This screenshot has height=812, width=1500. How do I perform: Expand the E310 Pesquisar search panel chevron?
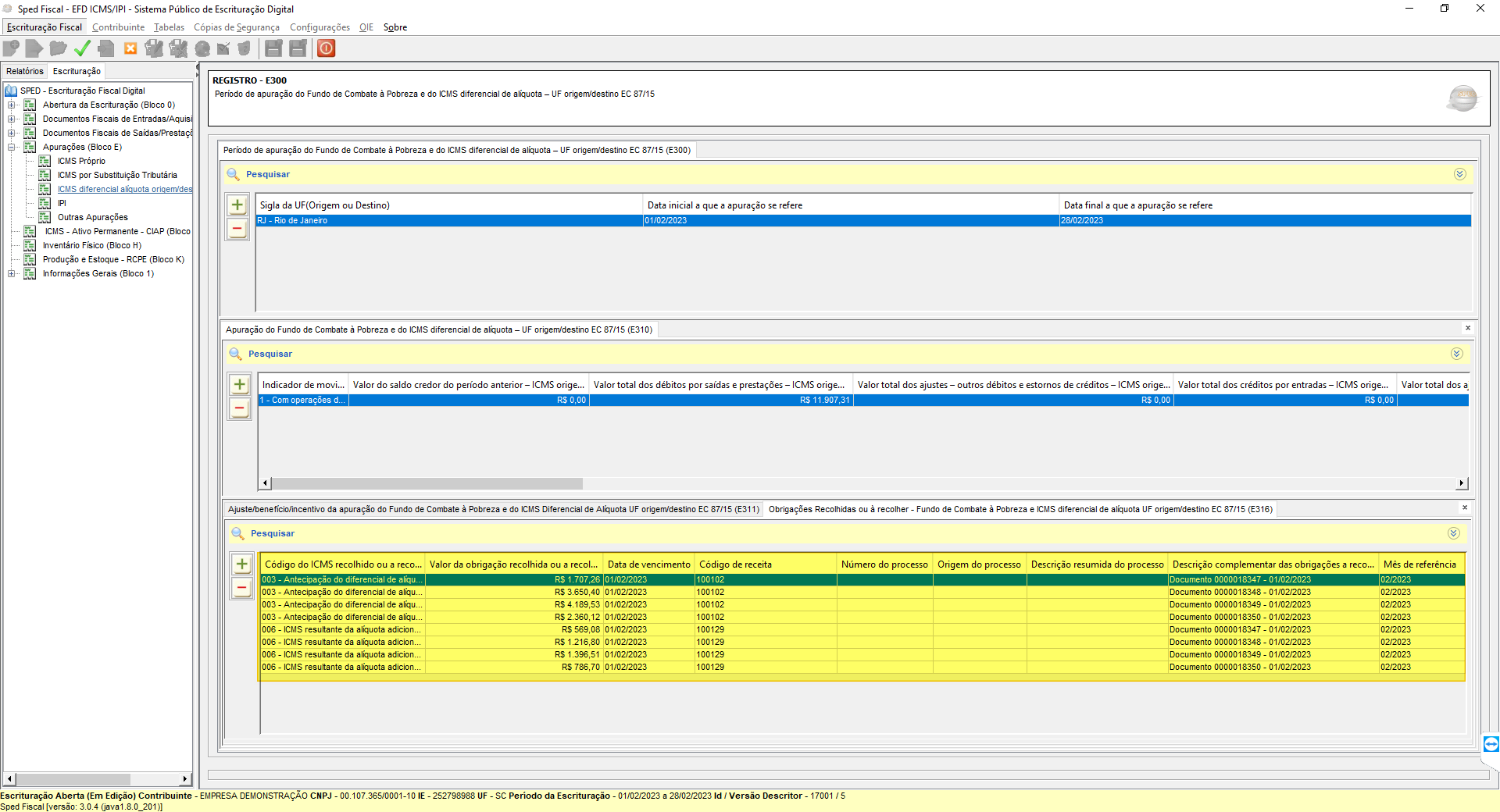1456,354
